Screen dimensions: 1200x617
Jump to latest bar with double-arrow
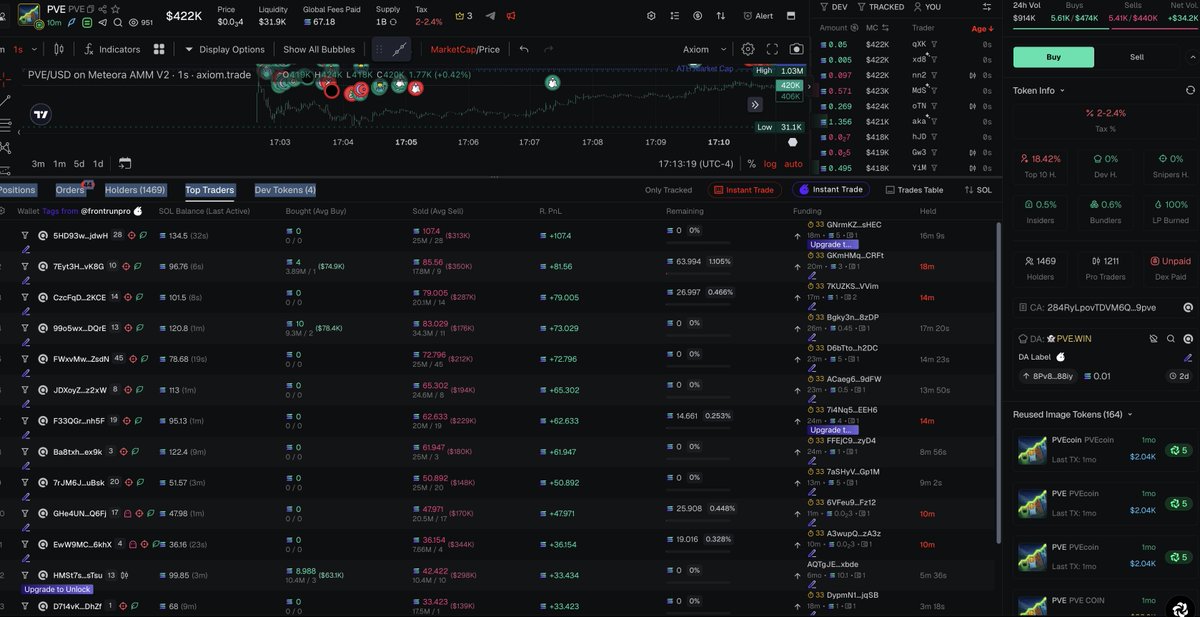click(x=756, y=104)
